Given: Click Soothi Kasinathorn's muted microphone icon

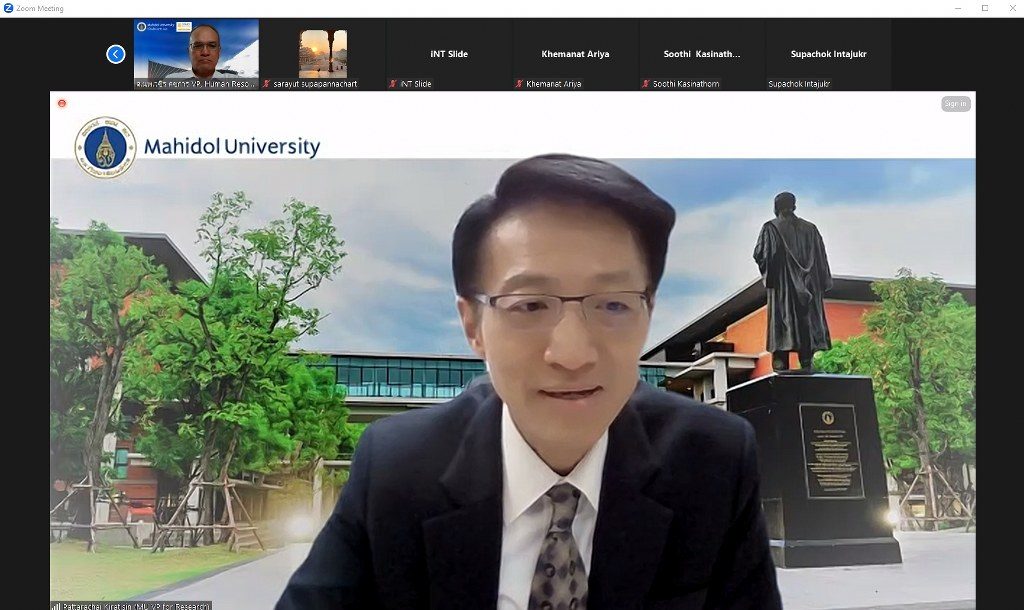Looking at the screenshot, I should (x=646, y=84).
